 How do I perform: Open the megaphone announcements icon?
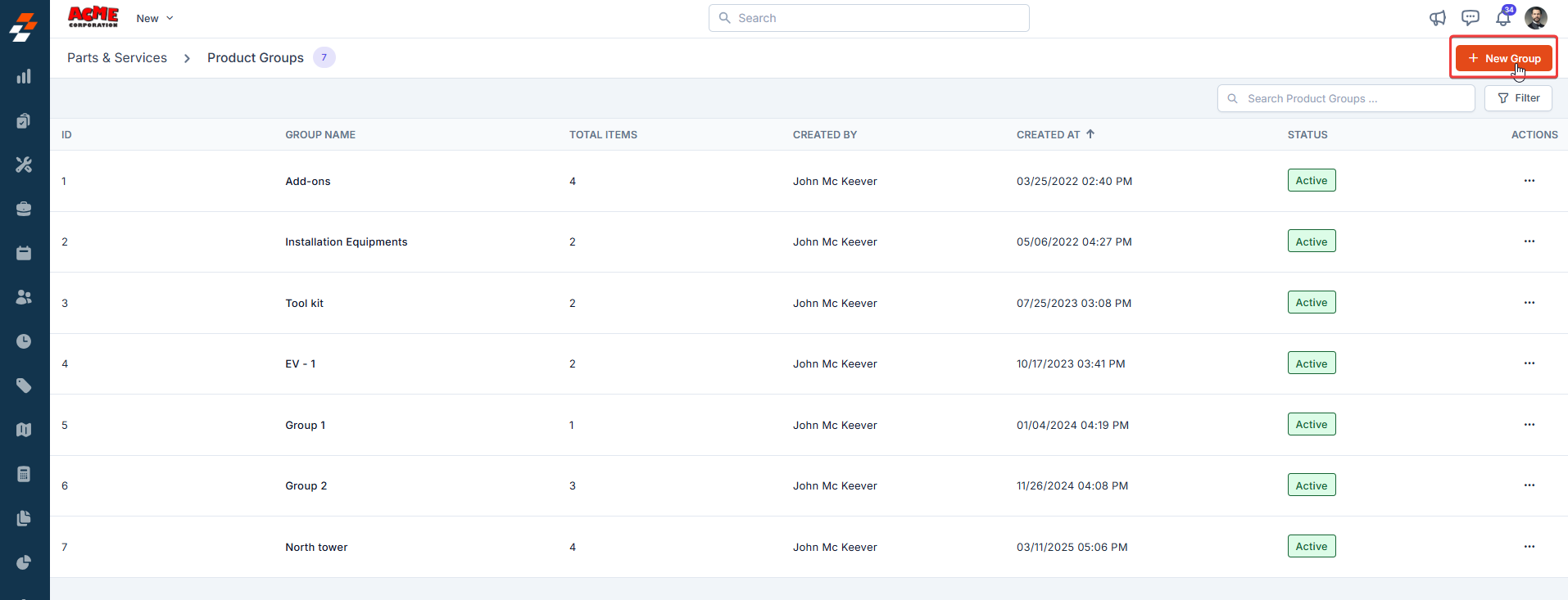pyautogui.click(x=1438, y=18)
